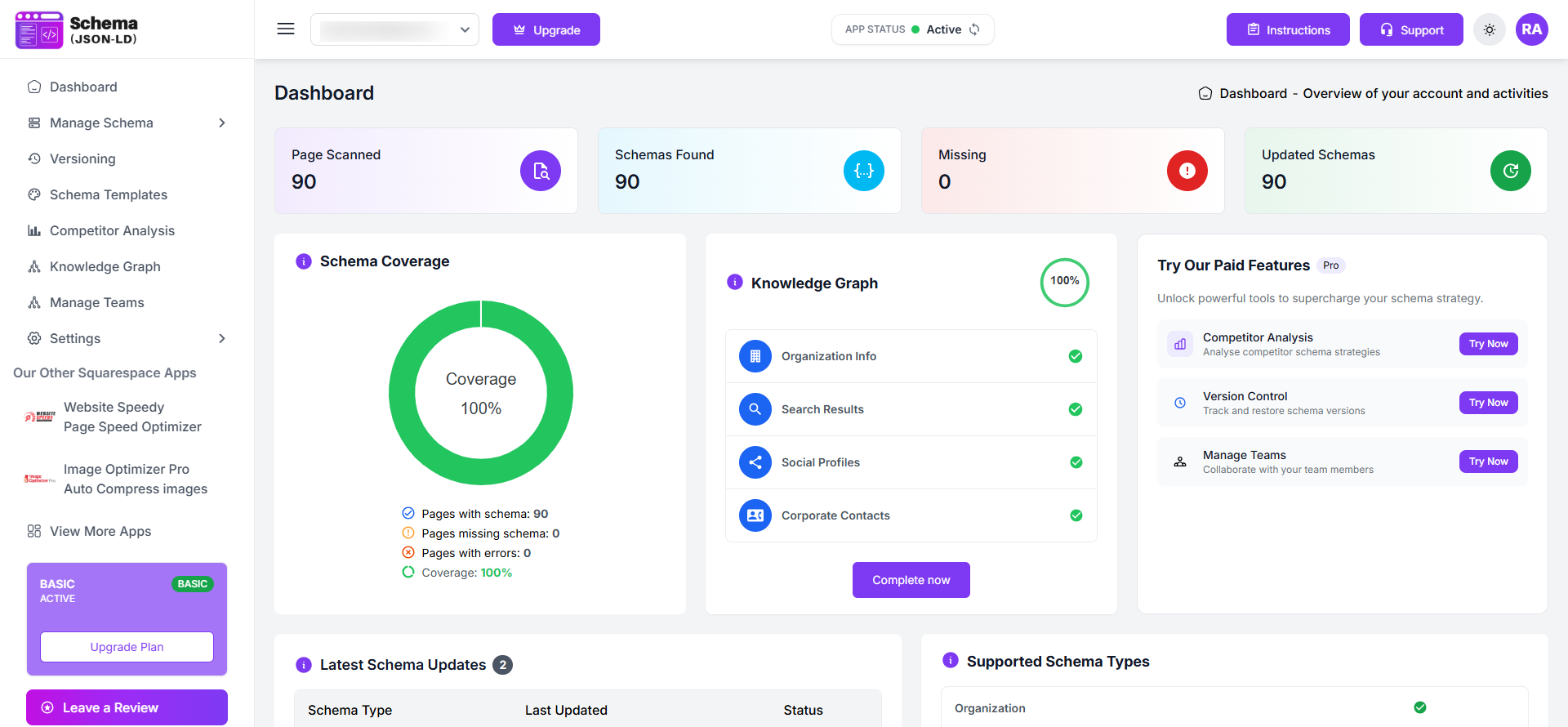Click the green Updated Schemas refresh icon
This screenshot has height=727, width=1568.
pos(1510,171)
